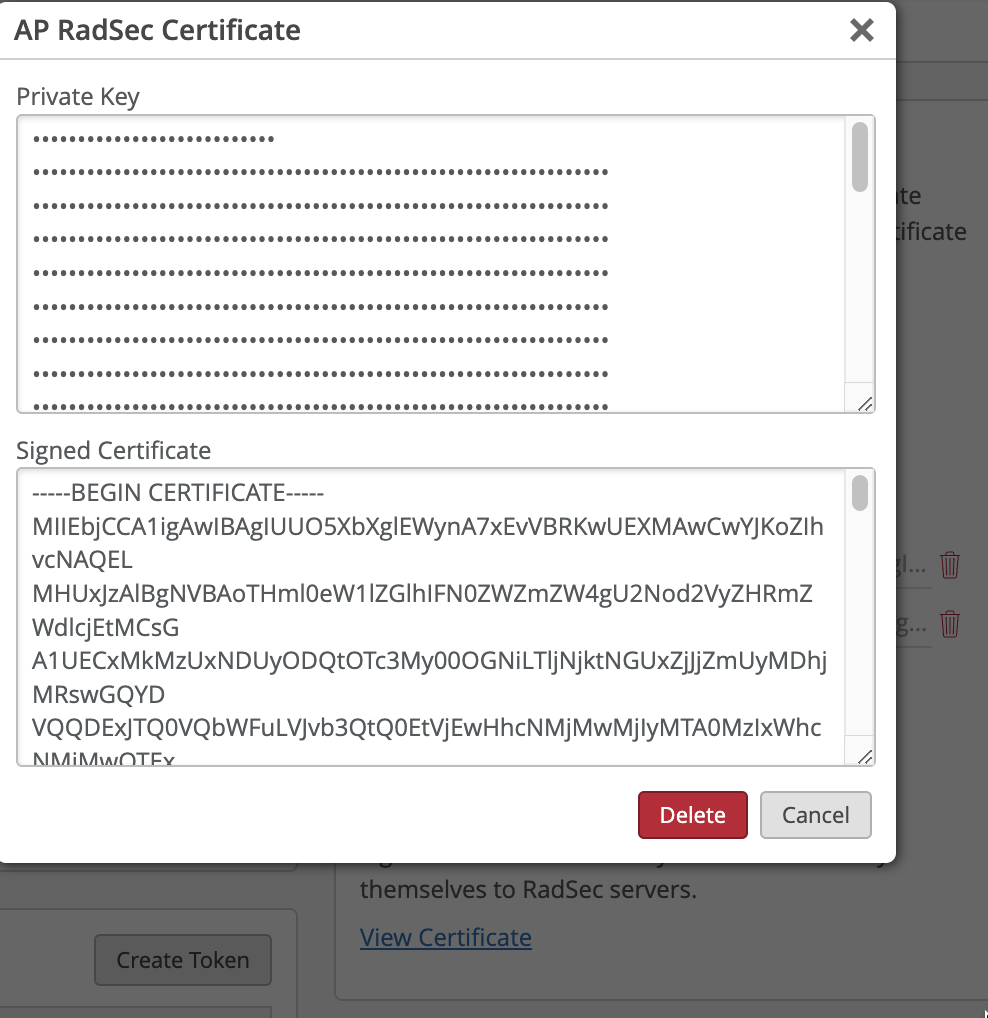This screenshot has height=1018, width=988.
Task: Click the lower trash icon behind dialog
Action: tap(950, 624)
